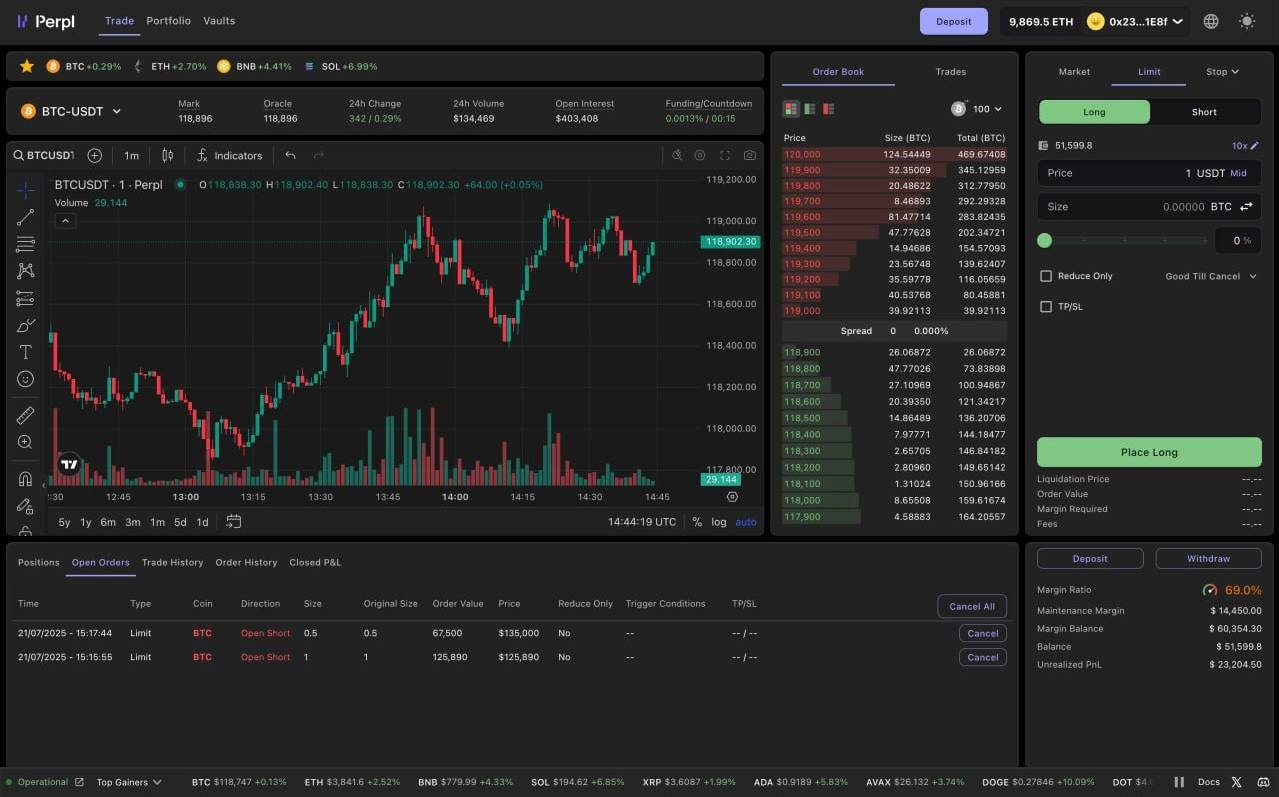Click the purple Deposit button in header
This screenshot has height=797, width=1279.
954,21
